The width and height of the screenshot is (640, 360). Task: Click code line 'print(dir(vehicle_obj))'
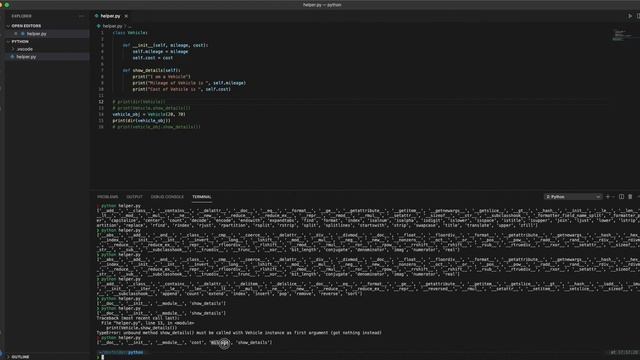pyautogui.click(x=141, y=120)
